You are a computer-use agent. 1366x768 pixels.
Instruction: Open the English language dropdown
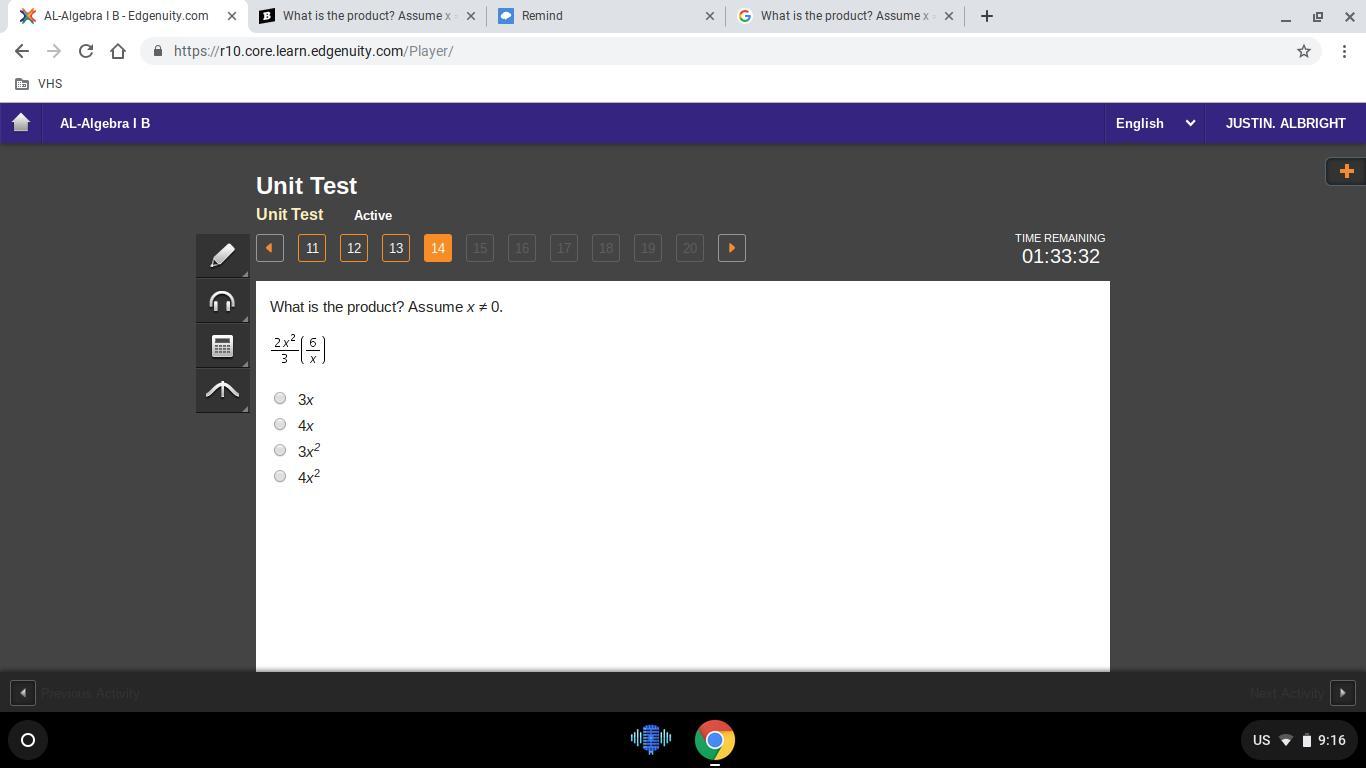pyautogui.click(x=1155, y=123)
